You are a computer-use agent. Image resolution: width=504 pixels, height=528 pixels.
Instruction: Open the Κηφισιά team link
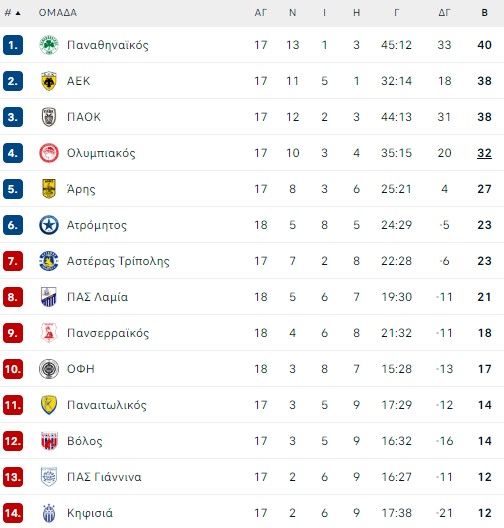90,513
